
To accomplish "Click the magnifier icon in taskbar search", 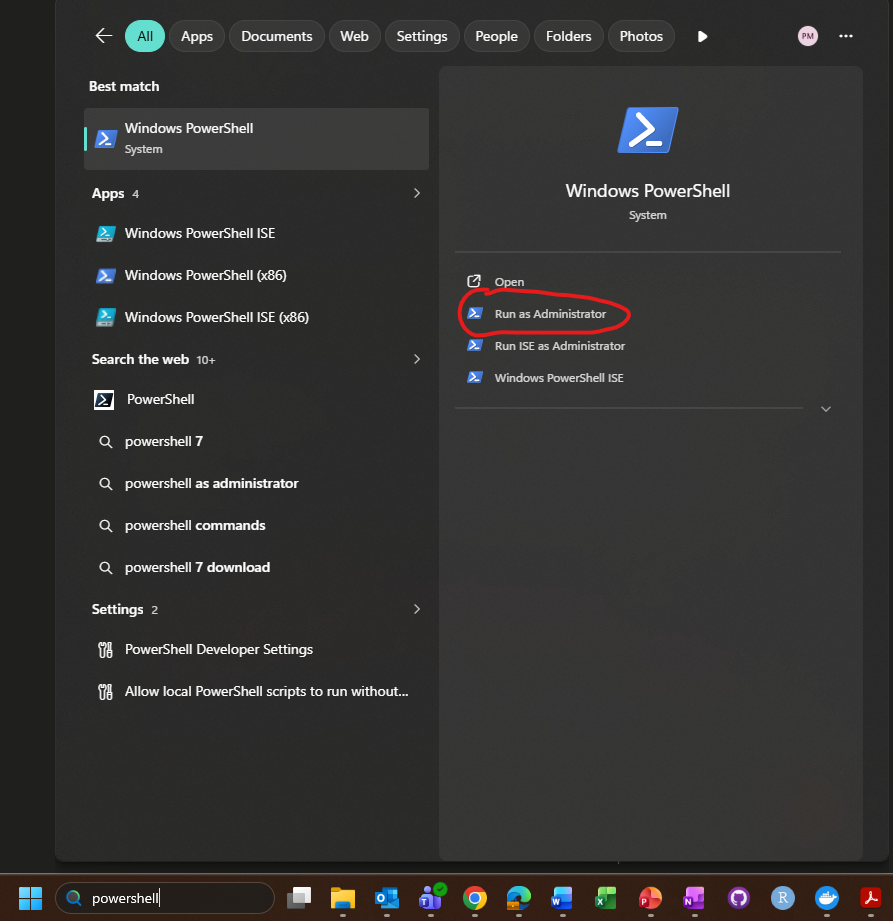I will 73,898.
